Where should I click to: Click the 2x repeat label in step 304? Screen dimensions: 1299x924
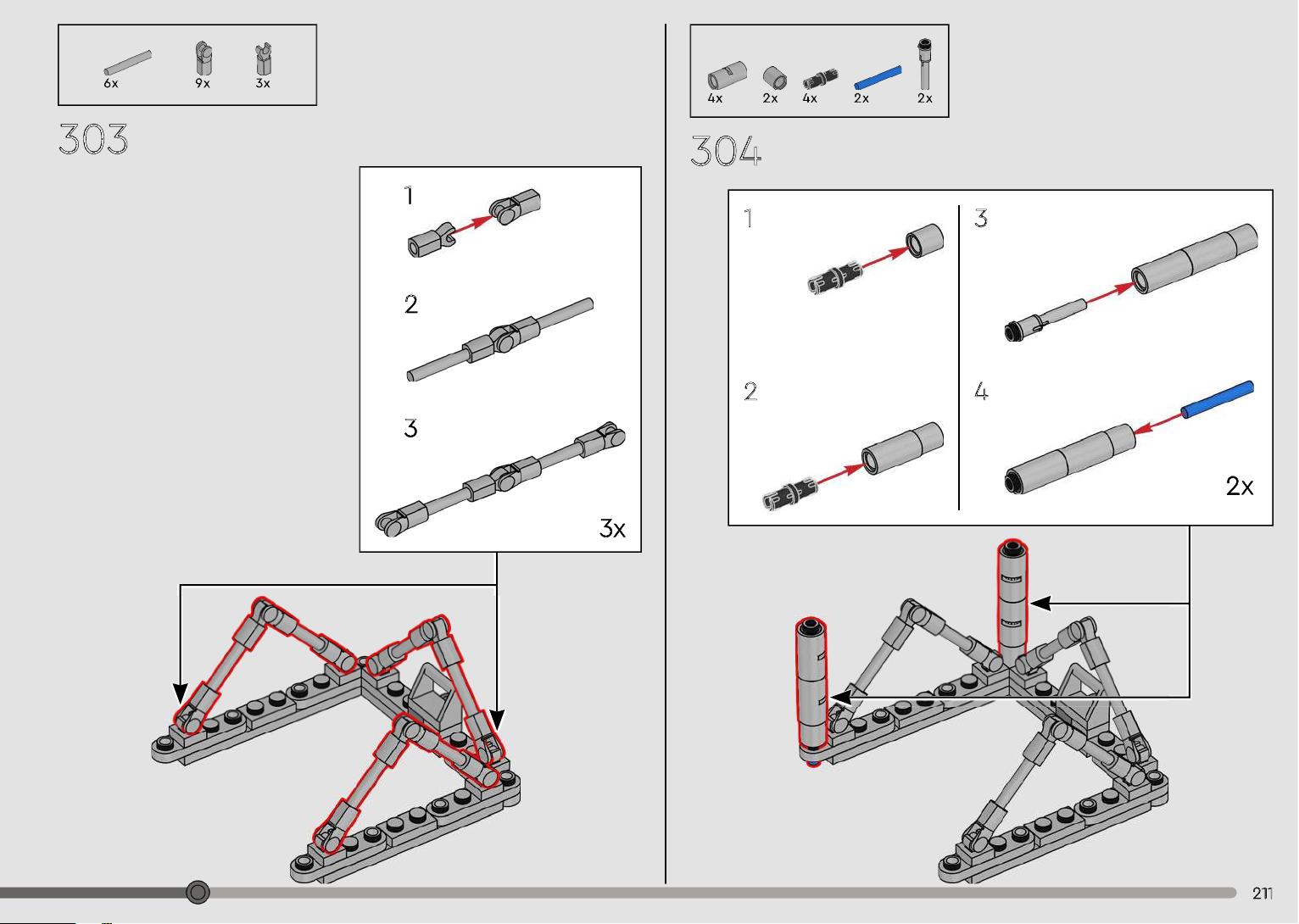coord(1240,486)
